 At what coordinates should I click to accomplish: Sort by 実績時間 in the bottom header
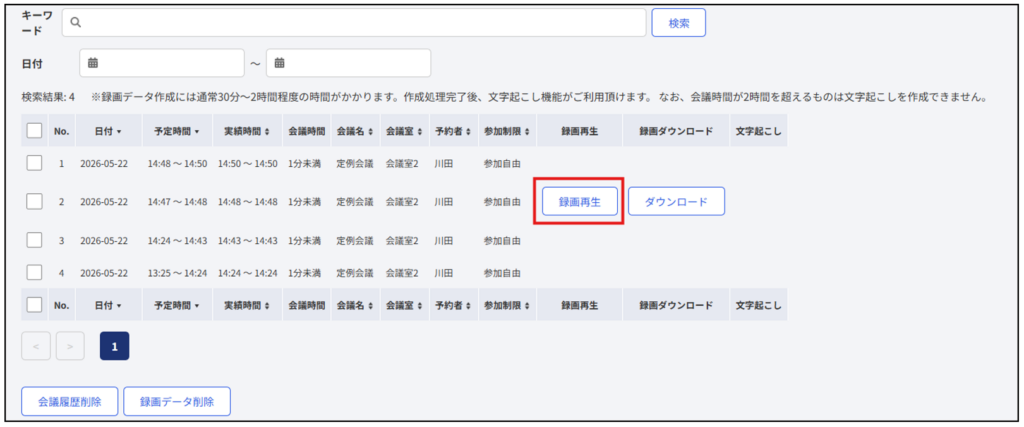pos(247,305)
